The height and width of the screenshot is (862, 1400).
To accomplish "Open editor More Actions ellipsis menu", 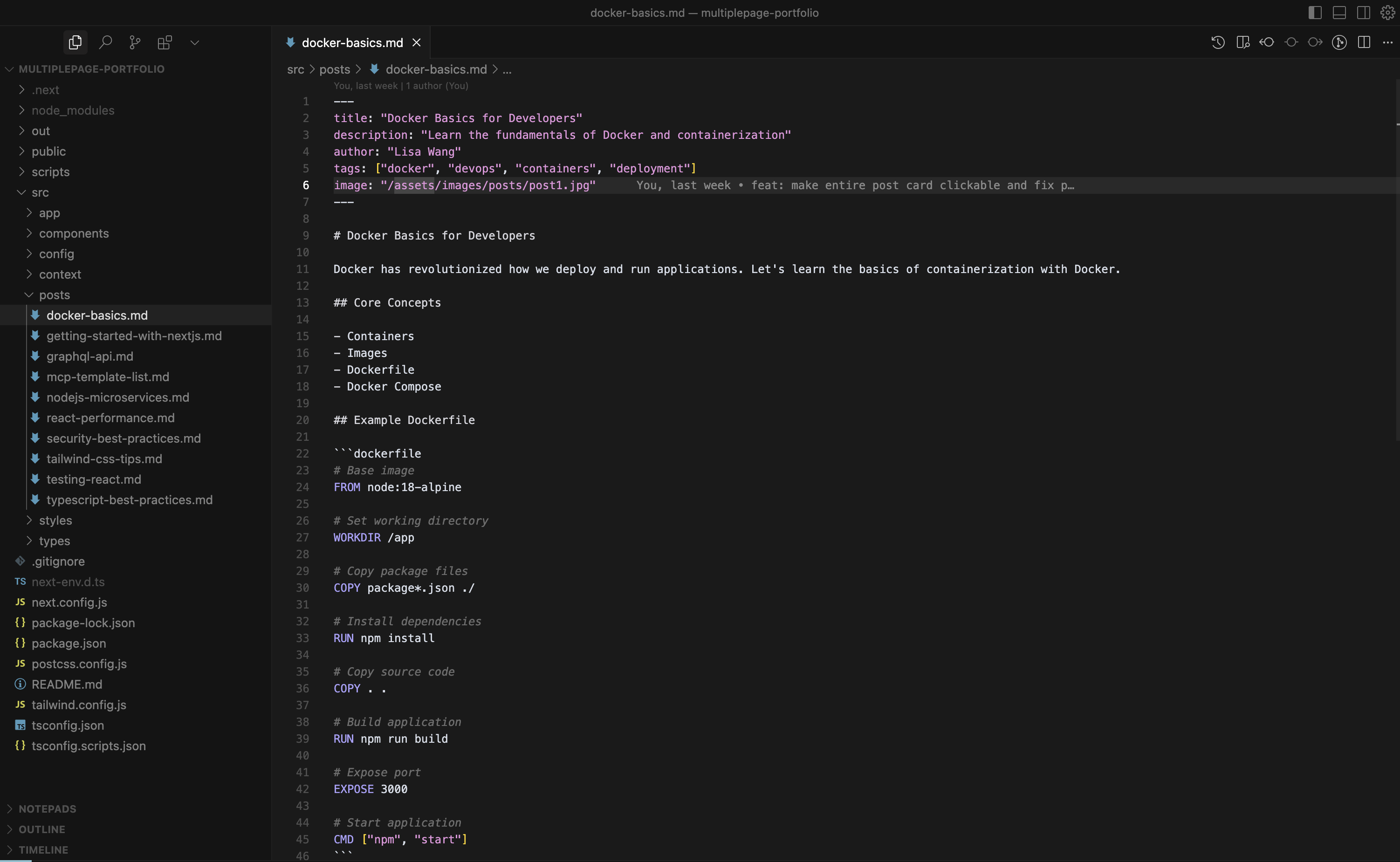I will (1388, 42).
